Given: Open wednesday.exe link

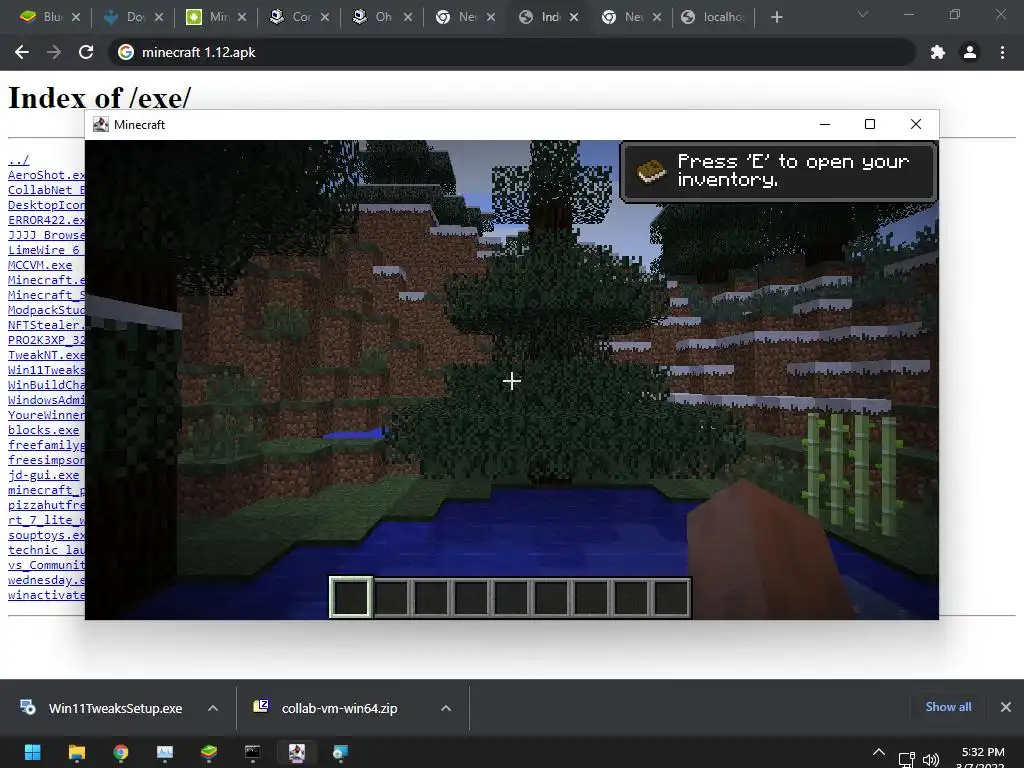Looking at the screenshot, I should click(x=46, y=581).
